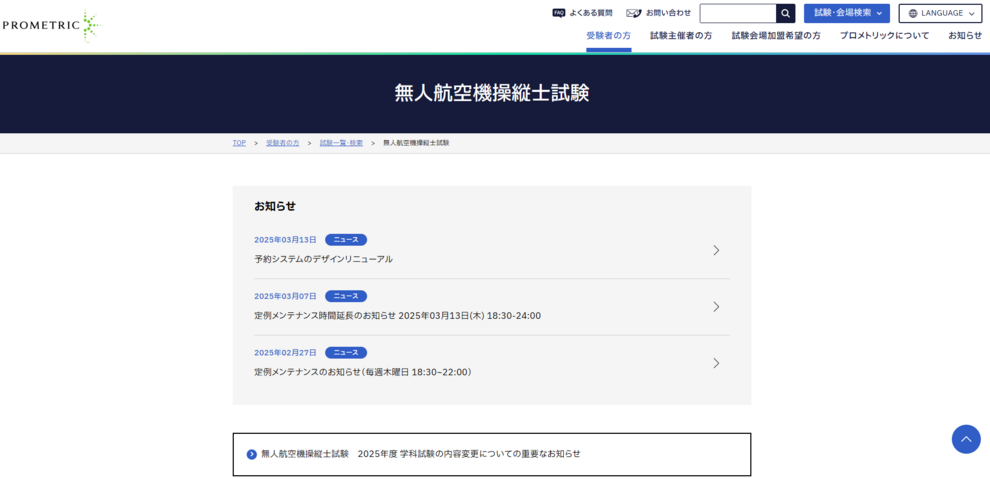Open the 試験主催者の方 menu item
Image resolution: width=990 pixels, height=479 pixels.
point(681,36)
